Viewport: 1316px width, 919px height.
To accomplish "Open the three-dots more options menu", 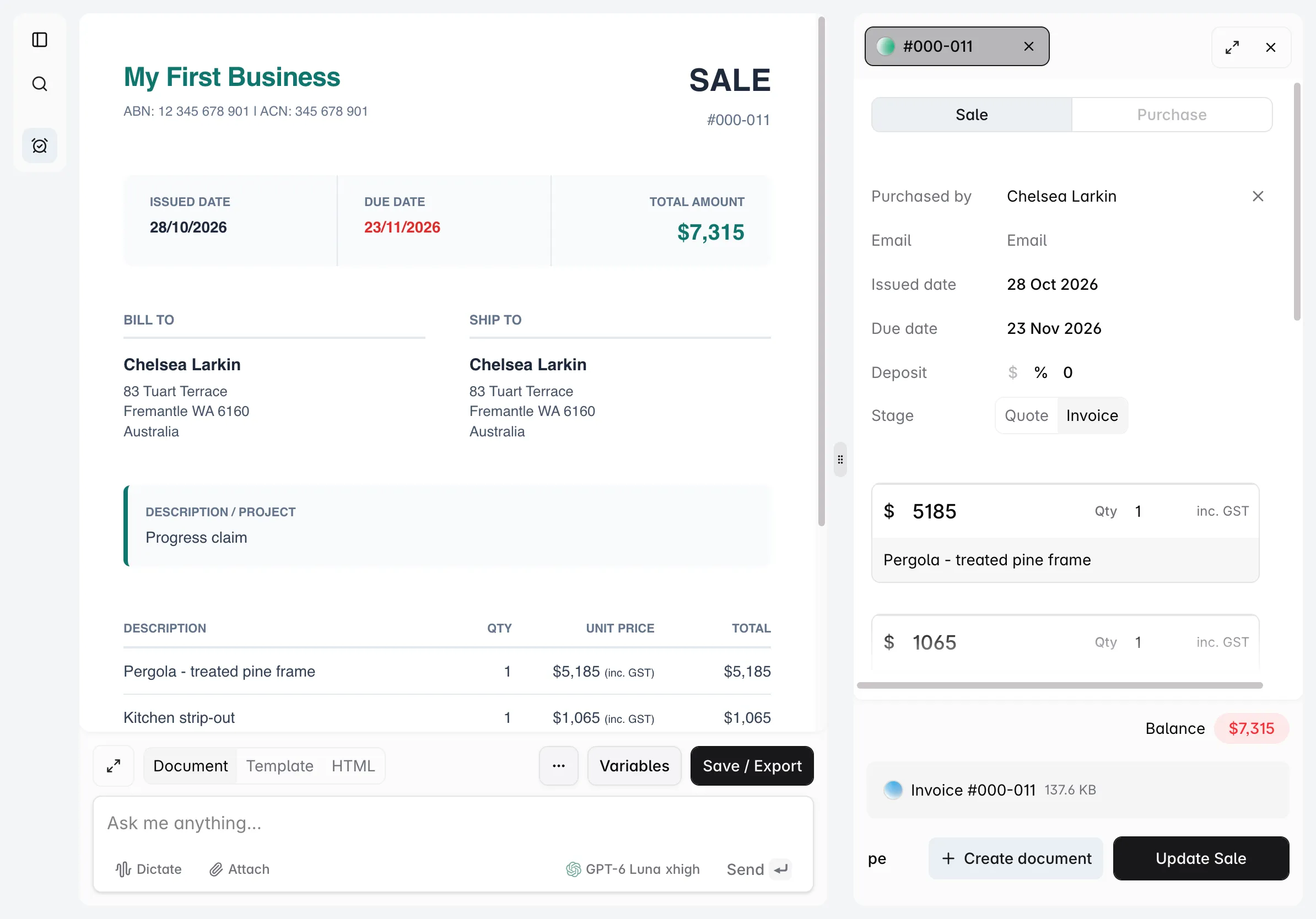I will [559, 766].
